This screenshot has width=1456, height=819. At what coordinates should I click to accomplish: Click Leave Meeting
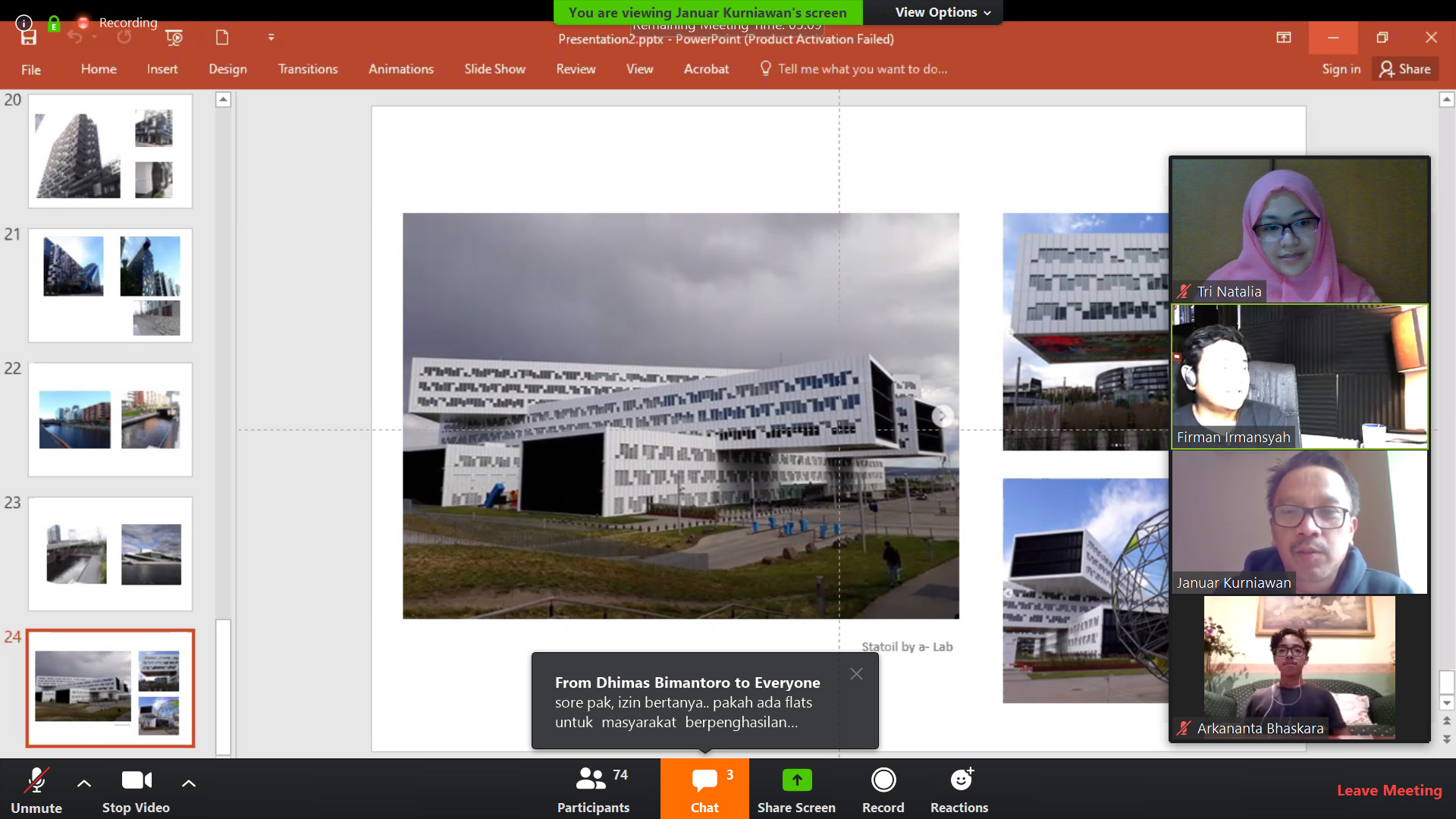click(x=1389, y=790)
